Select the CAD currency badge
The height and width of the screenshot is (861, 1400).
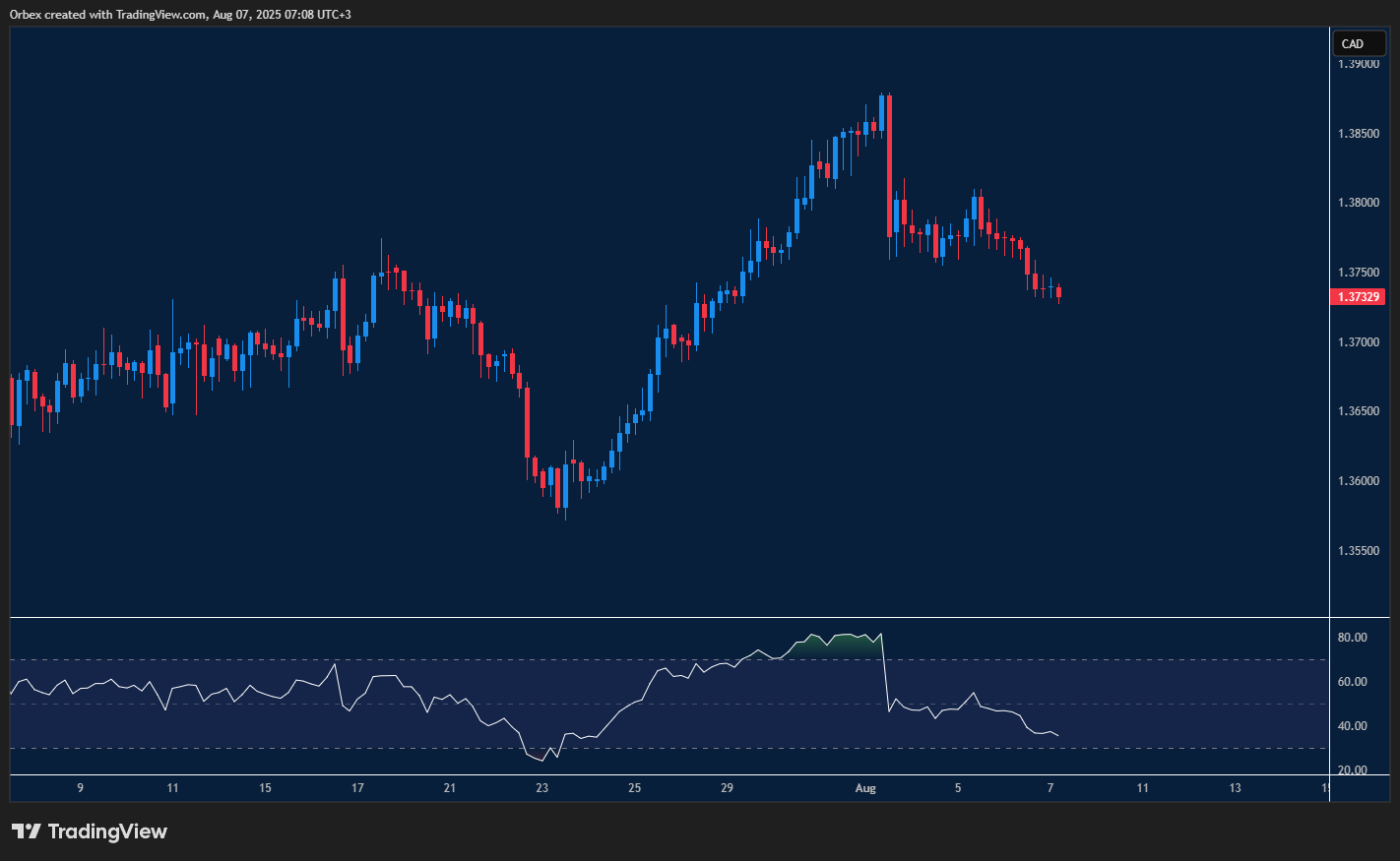click(1359, 43)
